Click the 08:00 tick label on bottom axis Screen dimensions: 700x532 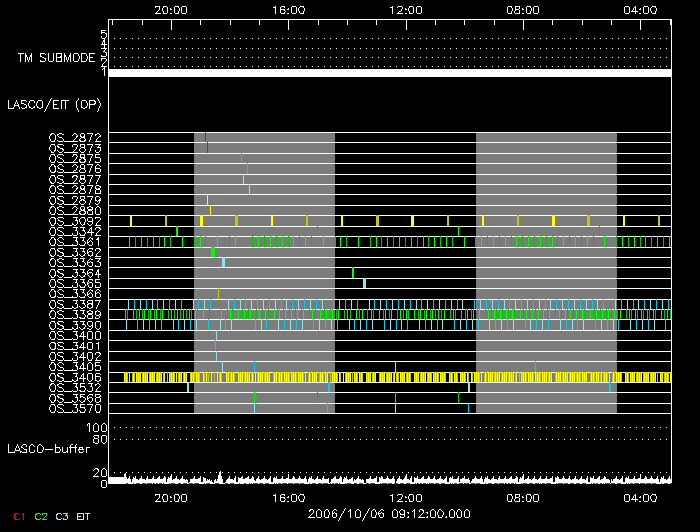pos(523,497)
